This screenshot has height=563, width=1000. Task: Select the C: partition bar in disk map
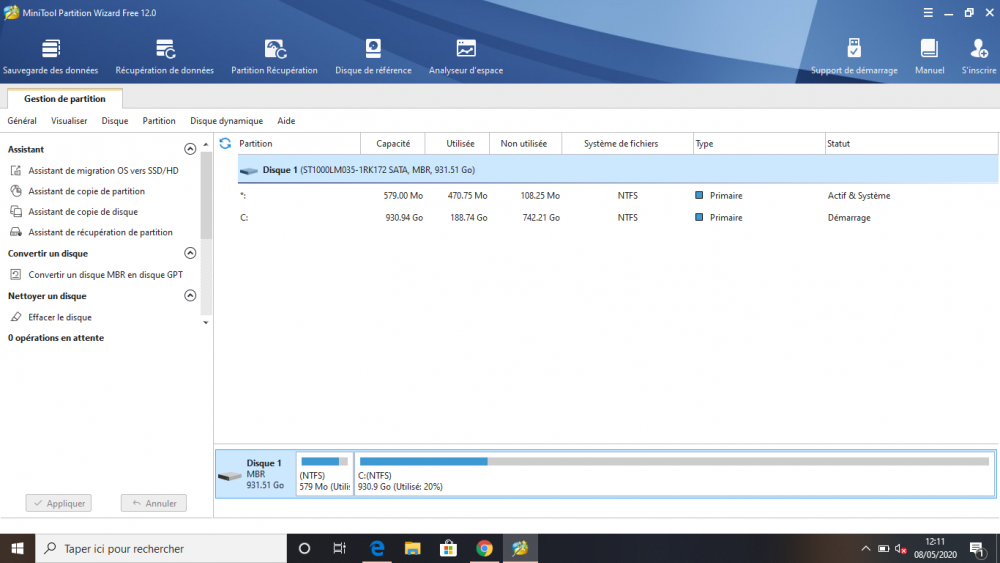point(673,473)
